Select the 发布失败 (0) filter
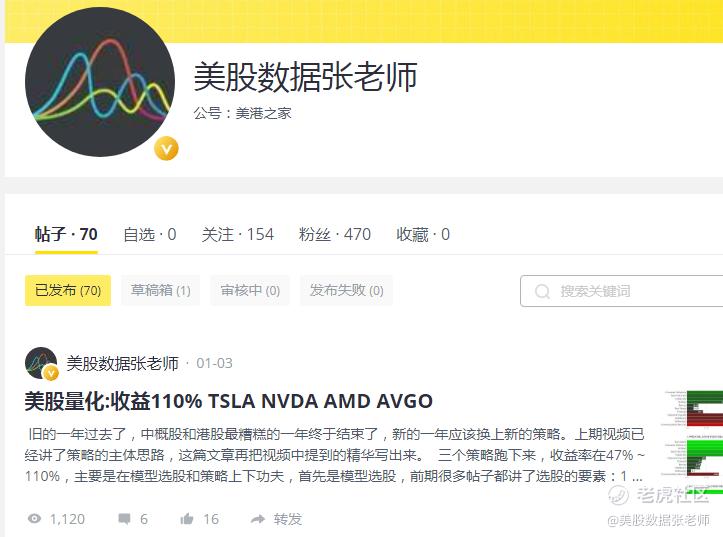The height and width of the screenshot is (537, 723). (x=346, y=290)
